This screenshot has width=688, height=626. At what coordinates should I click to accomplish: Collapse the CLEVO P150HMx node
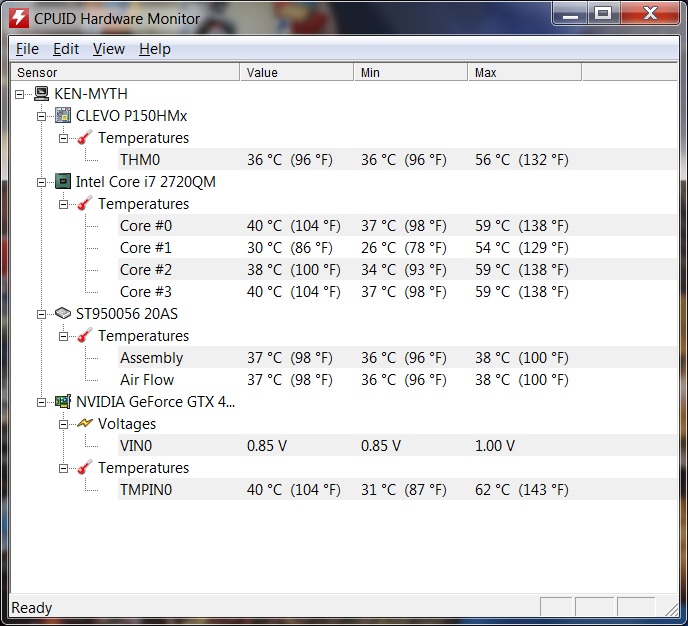pos(41,116)
